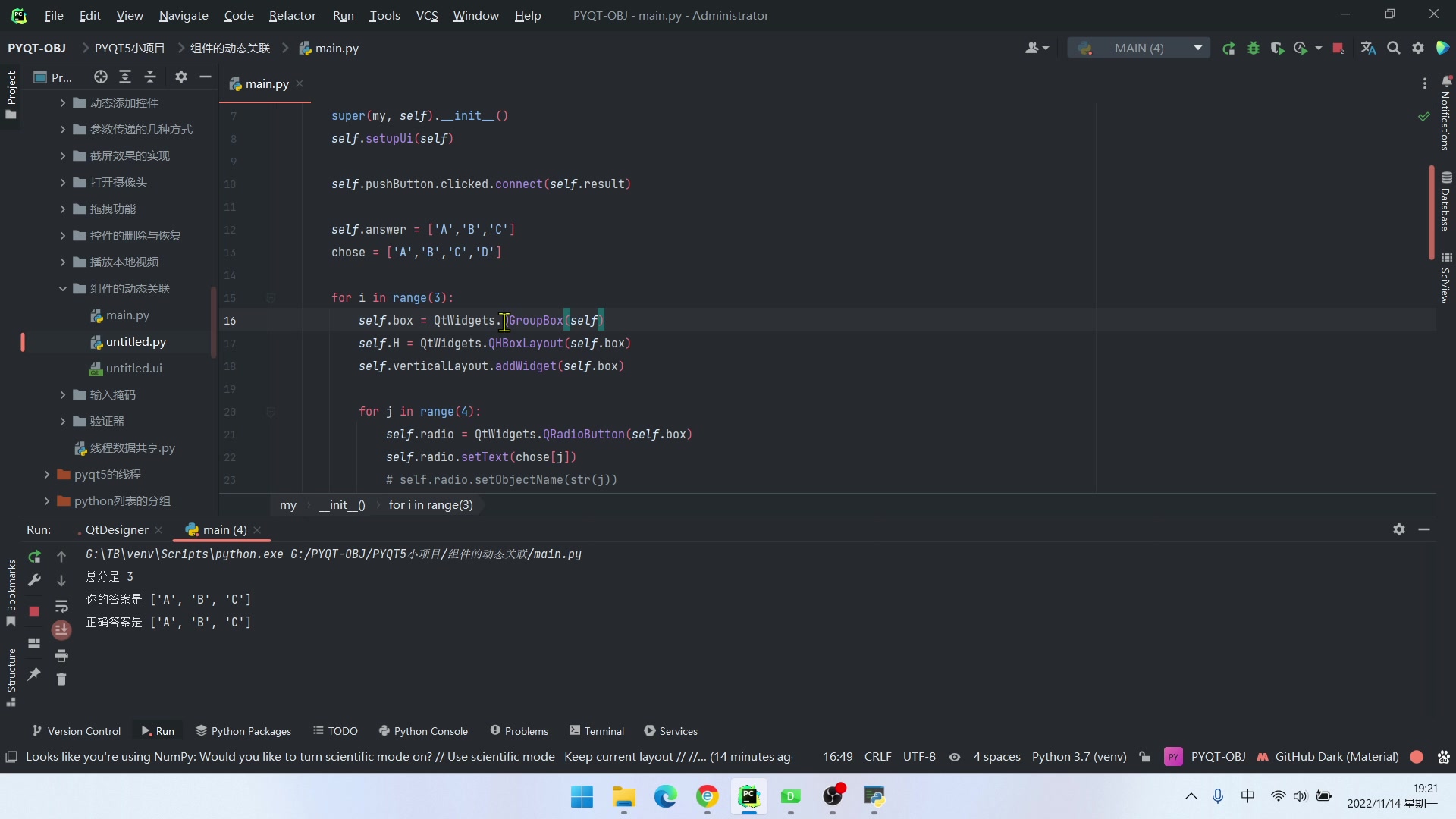This screenshot has height=819, width=1456.
Task: Expand the pyqt5的线程 folder
Action: coord(45,474)
